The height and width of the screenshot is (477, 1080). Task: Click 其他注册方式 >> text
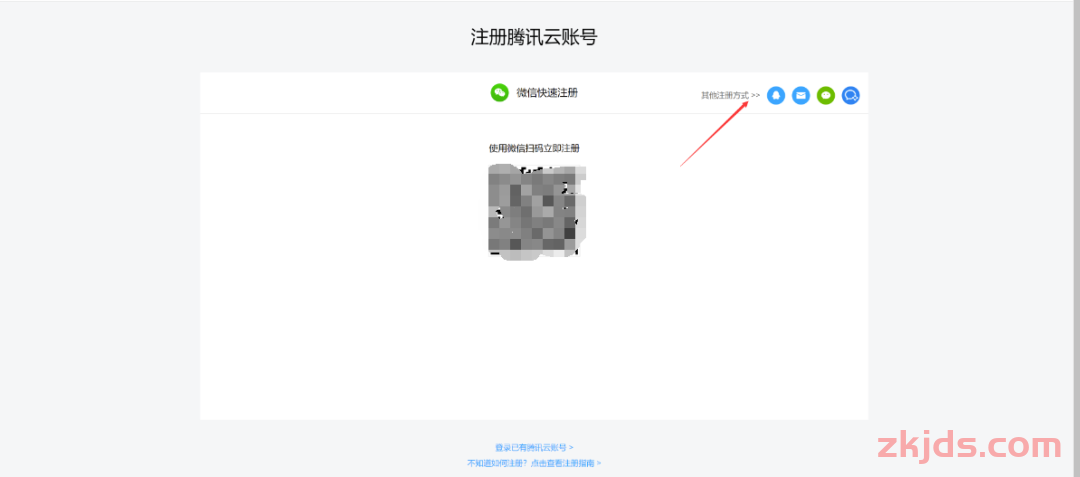[731, 96]
